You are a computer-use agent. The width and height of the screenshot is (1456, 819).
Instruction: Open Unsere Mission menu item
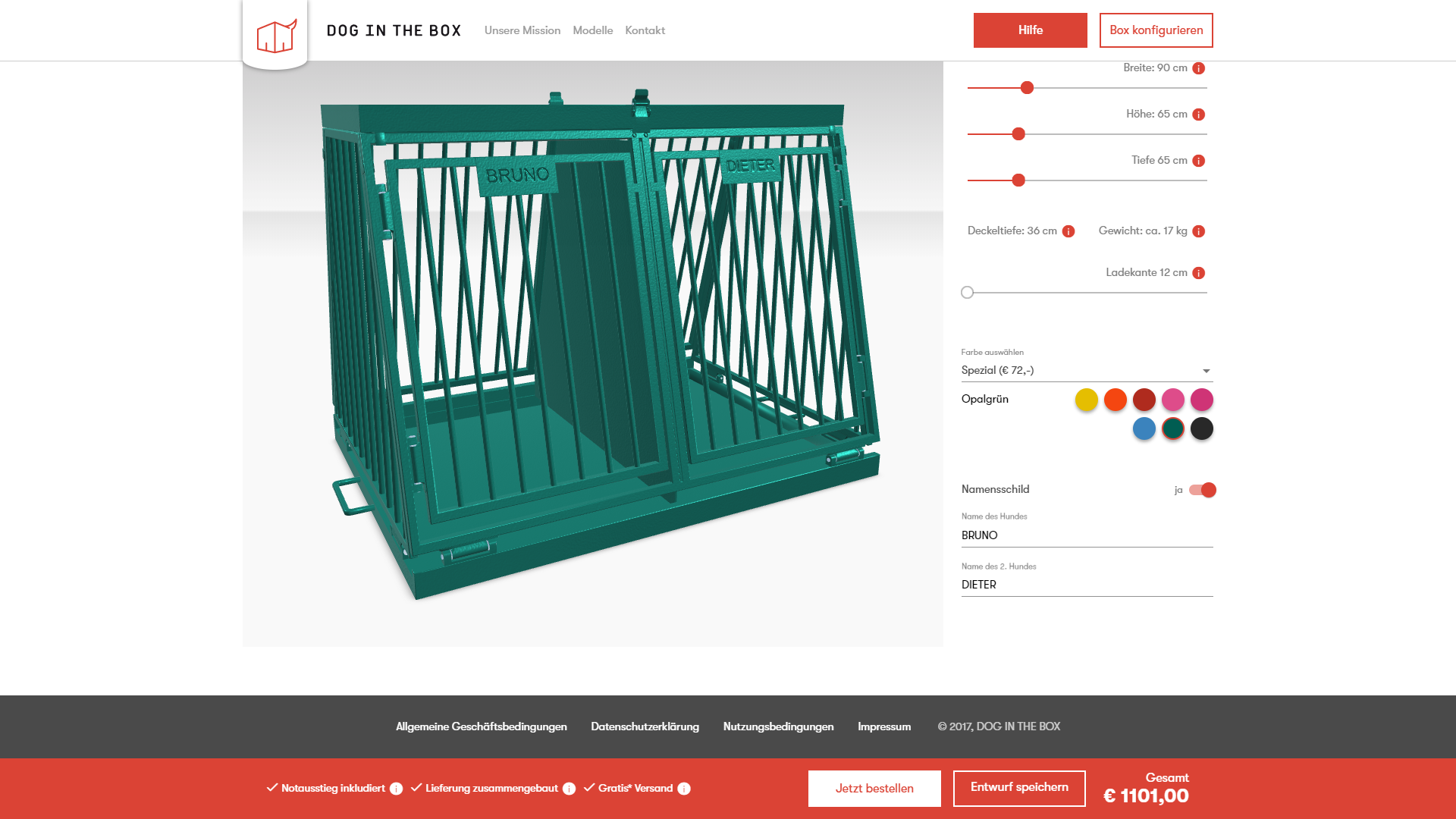click(x=522, y=30)
